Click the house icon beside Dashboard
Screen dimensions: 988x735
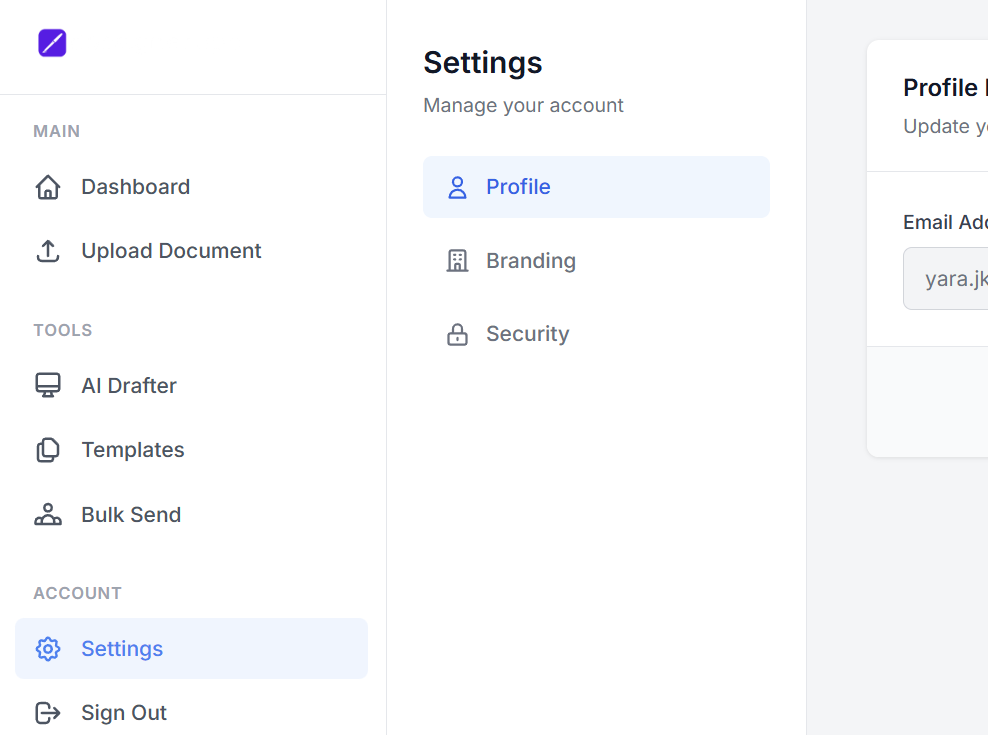pos(47,187)
